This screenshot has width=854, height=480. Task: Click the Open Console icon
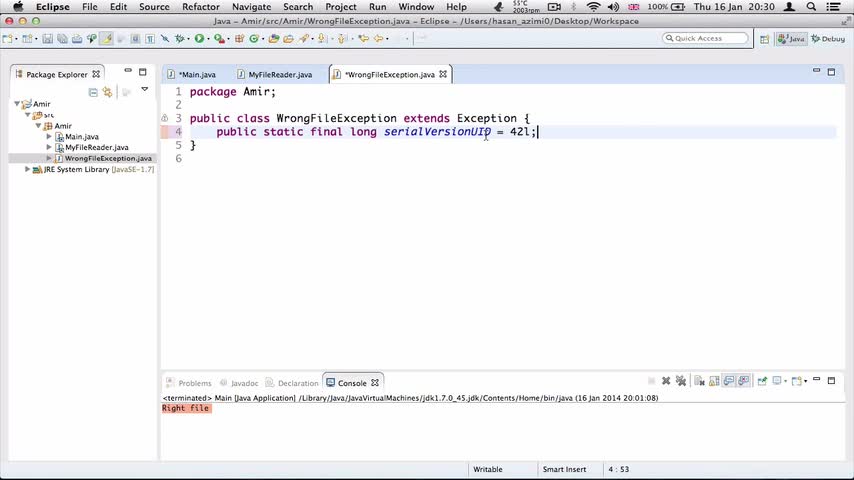pyautogui.click(x=796, y=381)
